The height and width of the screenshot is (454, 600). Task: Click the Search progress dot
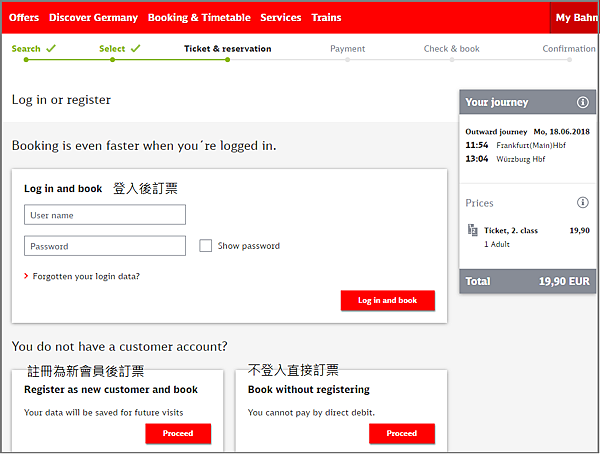(x=26, y=60)
